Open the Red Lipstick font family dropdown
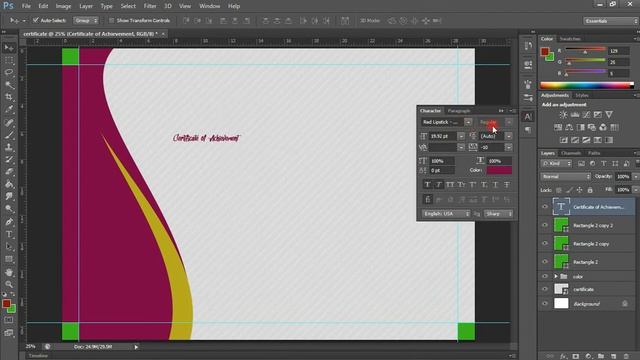 pos(468,122)
